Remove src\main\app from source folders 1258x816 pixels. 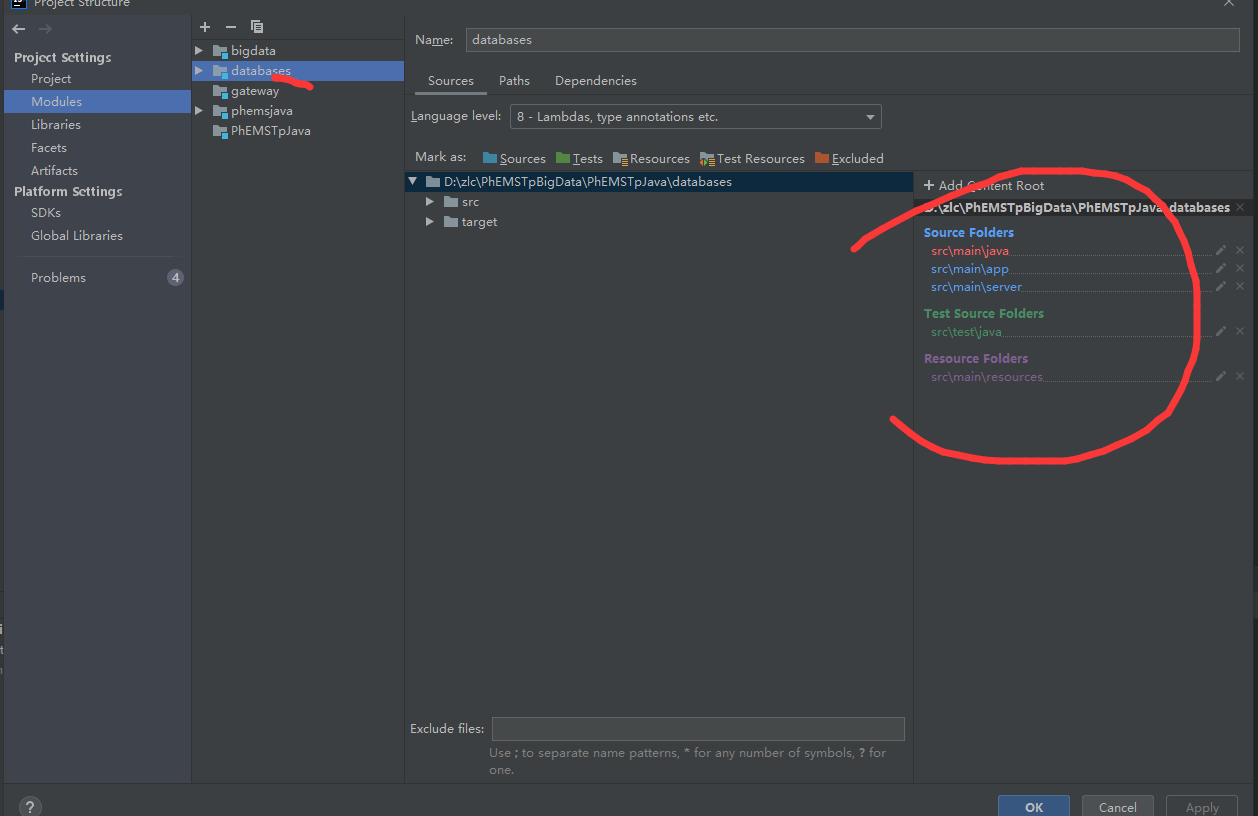[x=1240, y=269]
